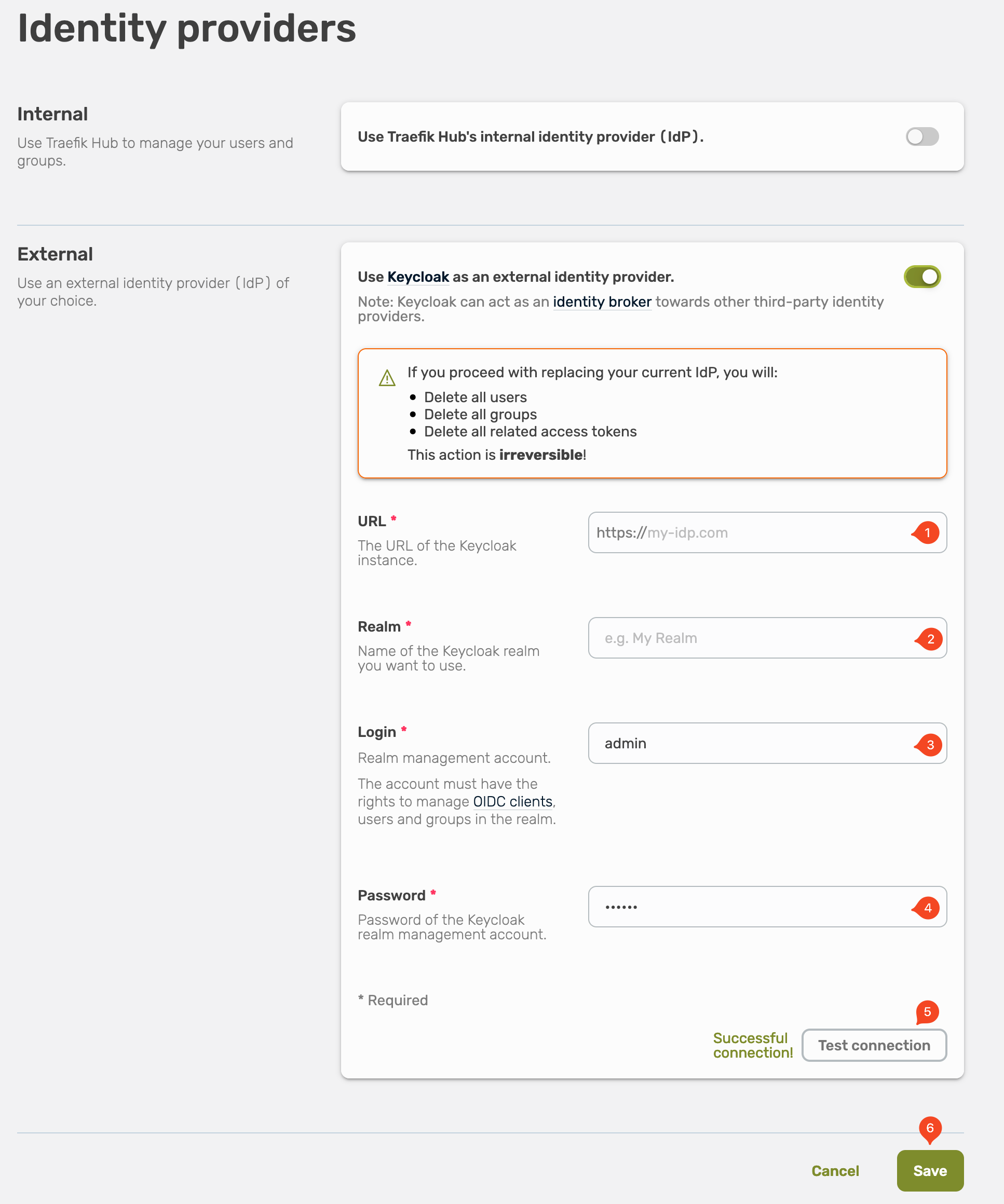The width and height of the screenshot is (1004, 1204).
Task: Open the identity broker documentation link
Action: click(x=602, y=302)
